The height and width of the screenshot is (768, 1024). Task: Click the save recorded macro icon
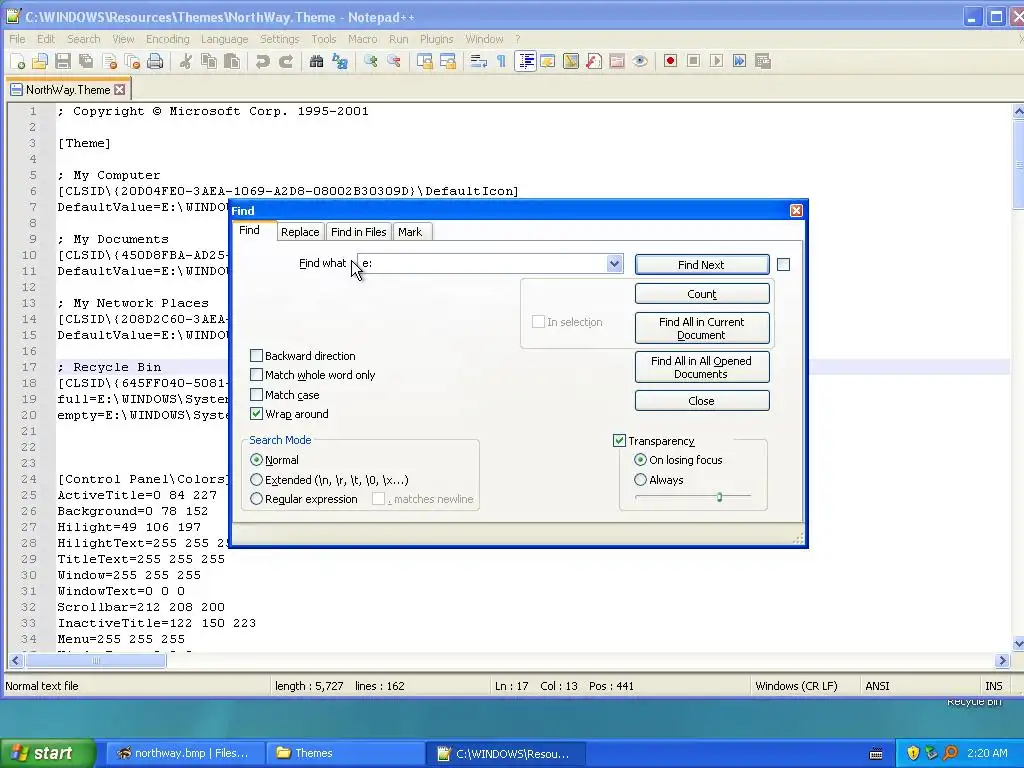coord(763,61)
